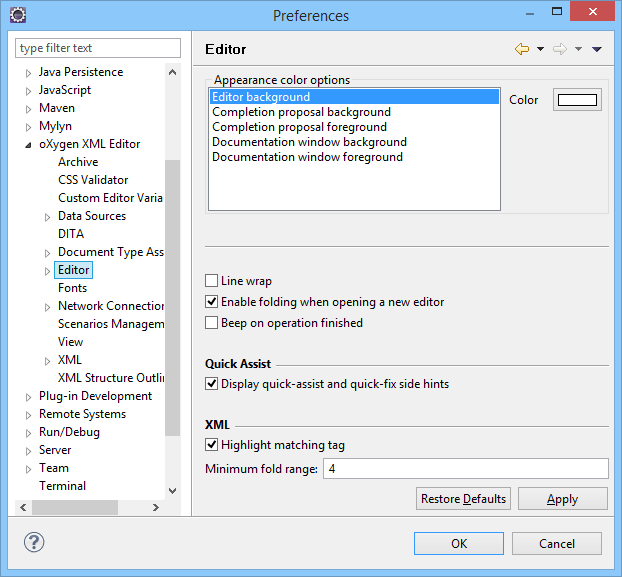Select CSS Validator in preferences tree
Screen dimensions: 622x577
point(93,180)
